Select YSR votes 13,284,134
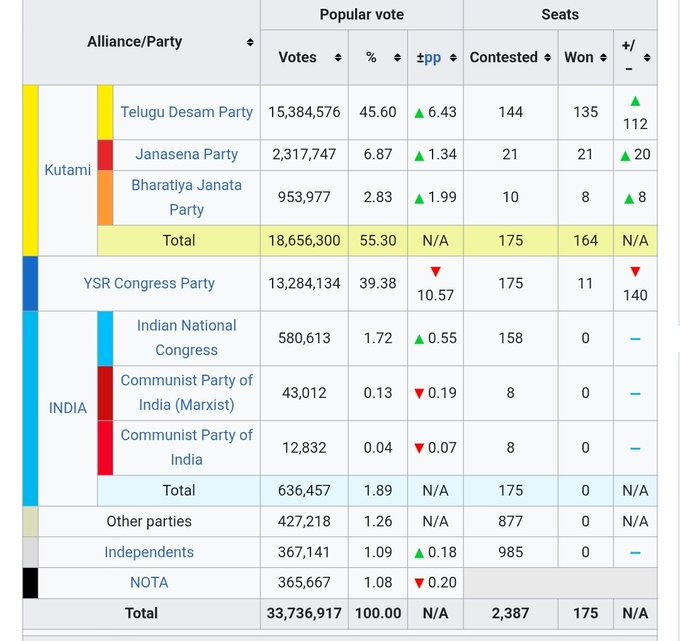 304,283
